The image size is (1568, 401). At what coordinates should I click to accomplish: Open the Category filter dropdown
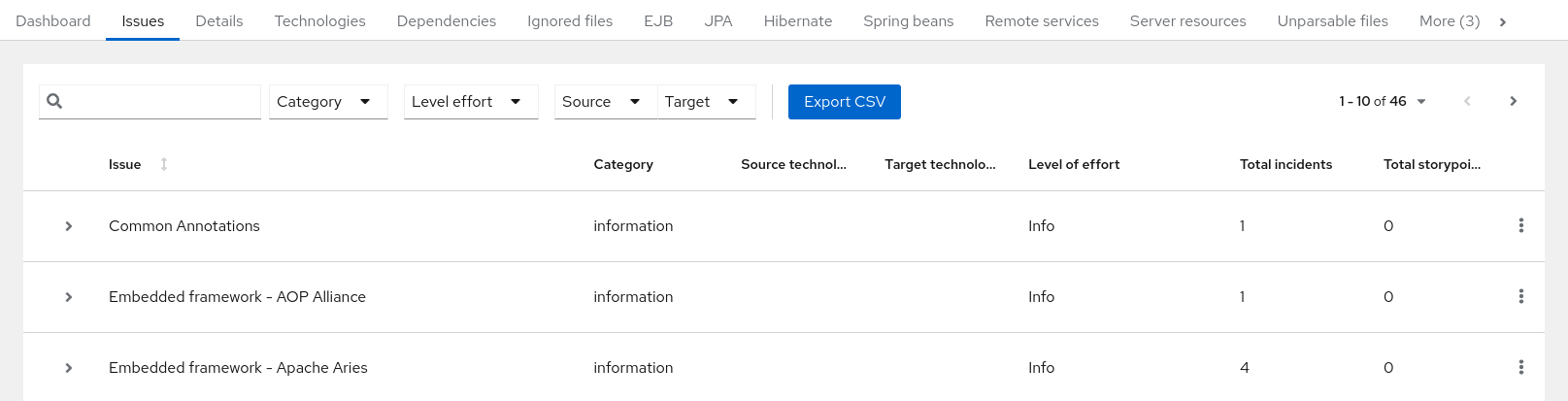point(327,102)
